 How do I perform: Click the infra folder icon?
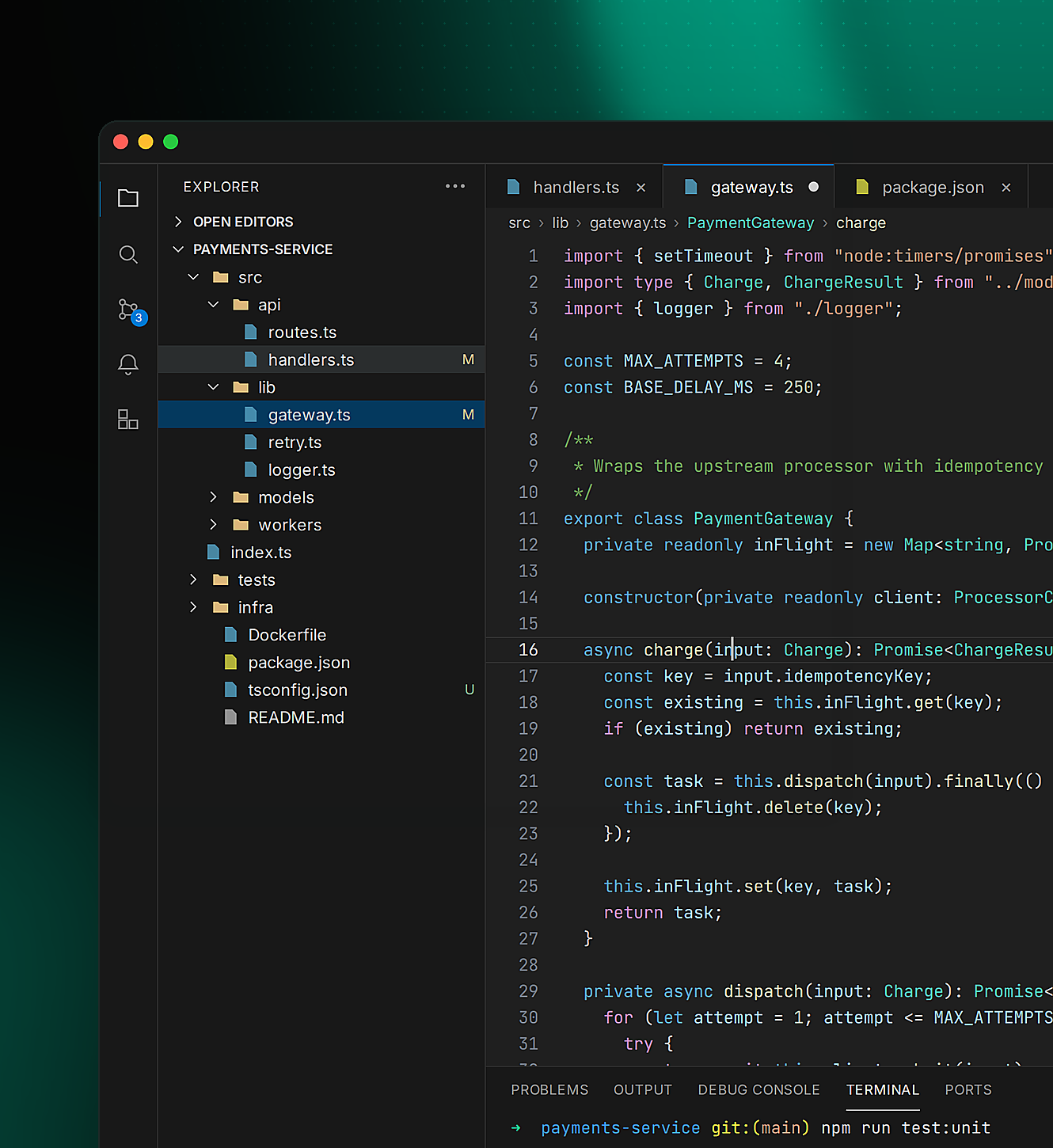(221, 607)
